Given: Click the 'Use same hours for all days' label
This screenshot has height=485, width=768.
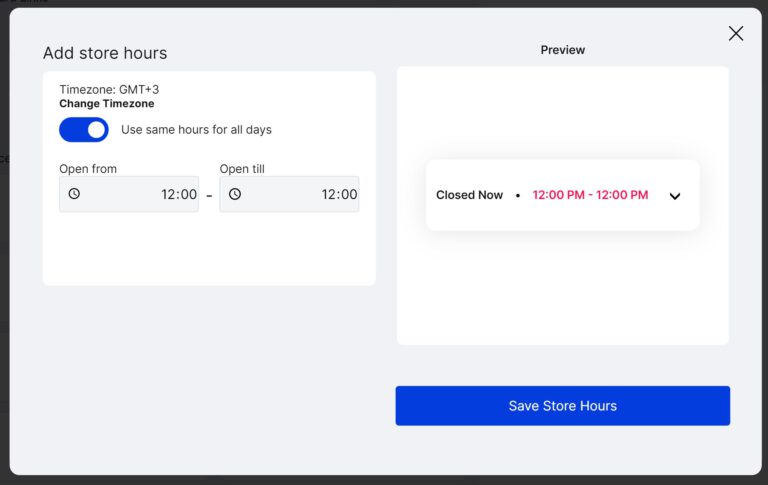Looking at the screenshot, I should pyautogui.click(x=196, y=129).
